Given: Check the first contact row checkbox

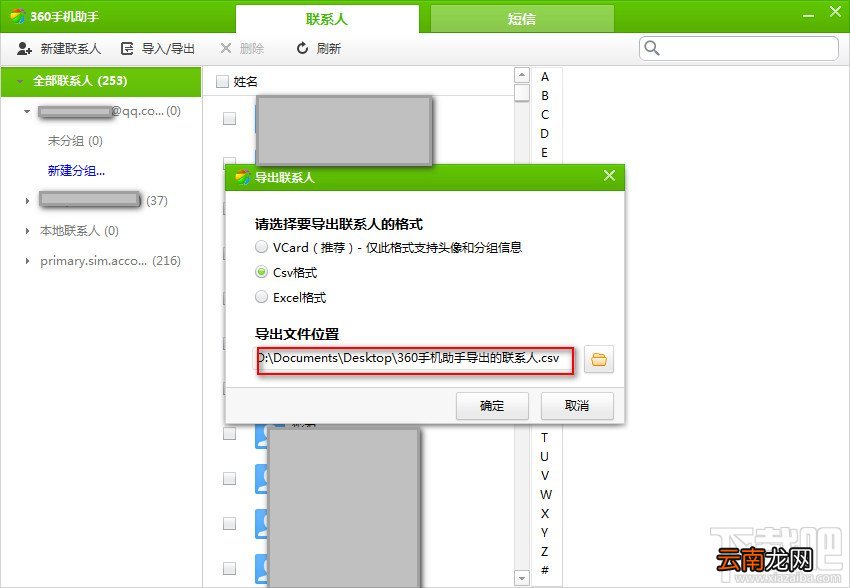Looking at the screenshot, I should [x=229, y=118].
